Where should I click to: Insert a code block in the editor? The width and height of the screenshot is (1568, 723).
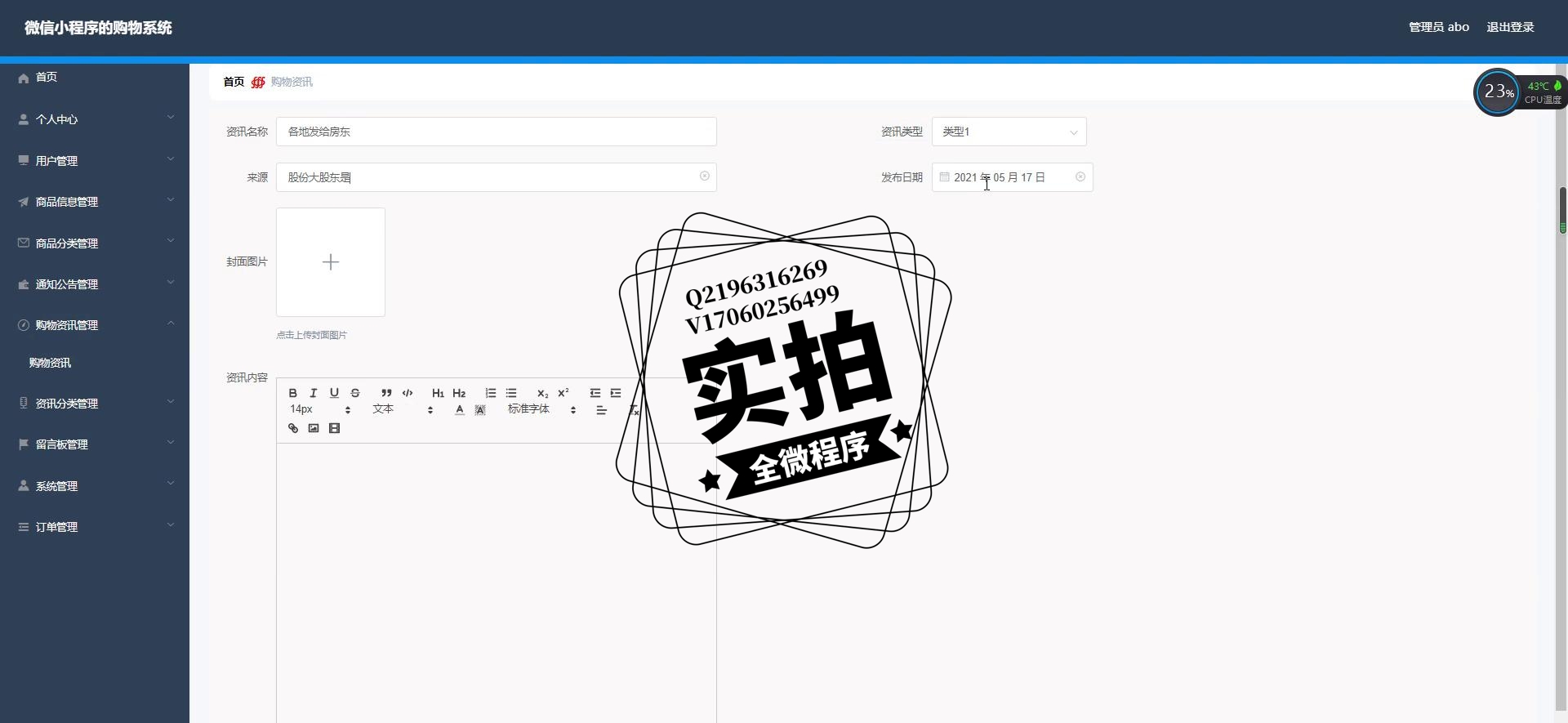coord(408,393)
